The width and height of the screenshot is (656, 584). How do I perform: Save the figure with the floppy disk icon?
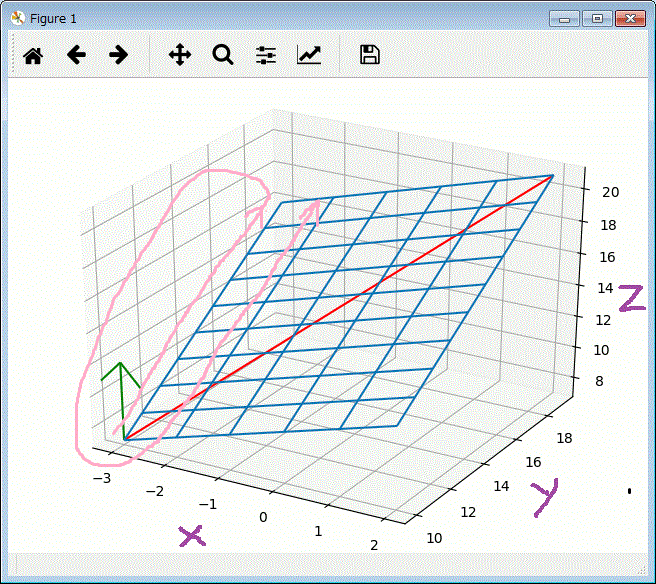[x=369, y=55]
